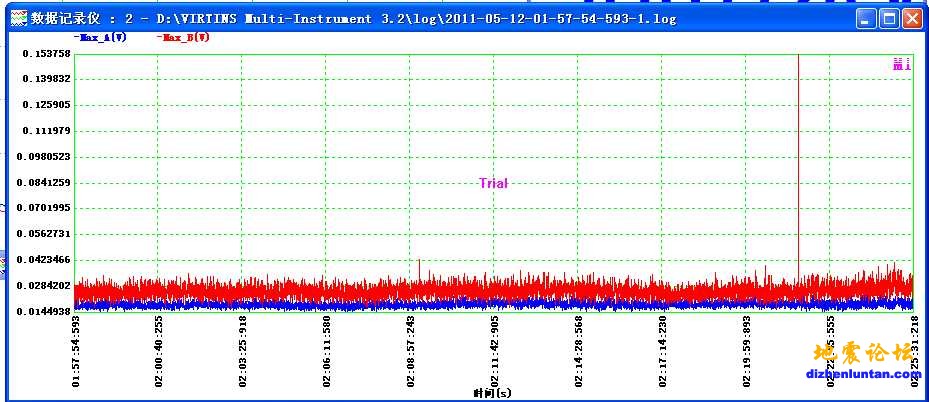The height and width of the screenshot is (402, 929).
Task: Close the data logger window
Action: [x=911, y=19]
